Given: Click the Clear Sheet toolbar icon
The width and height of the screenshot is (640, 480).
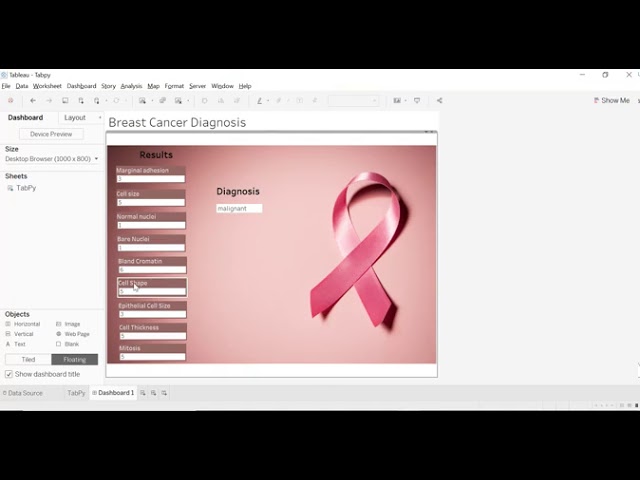Looking at the screenshot, I should click(178, 100).
